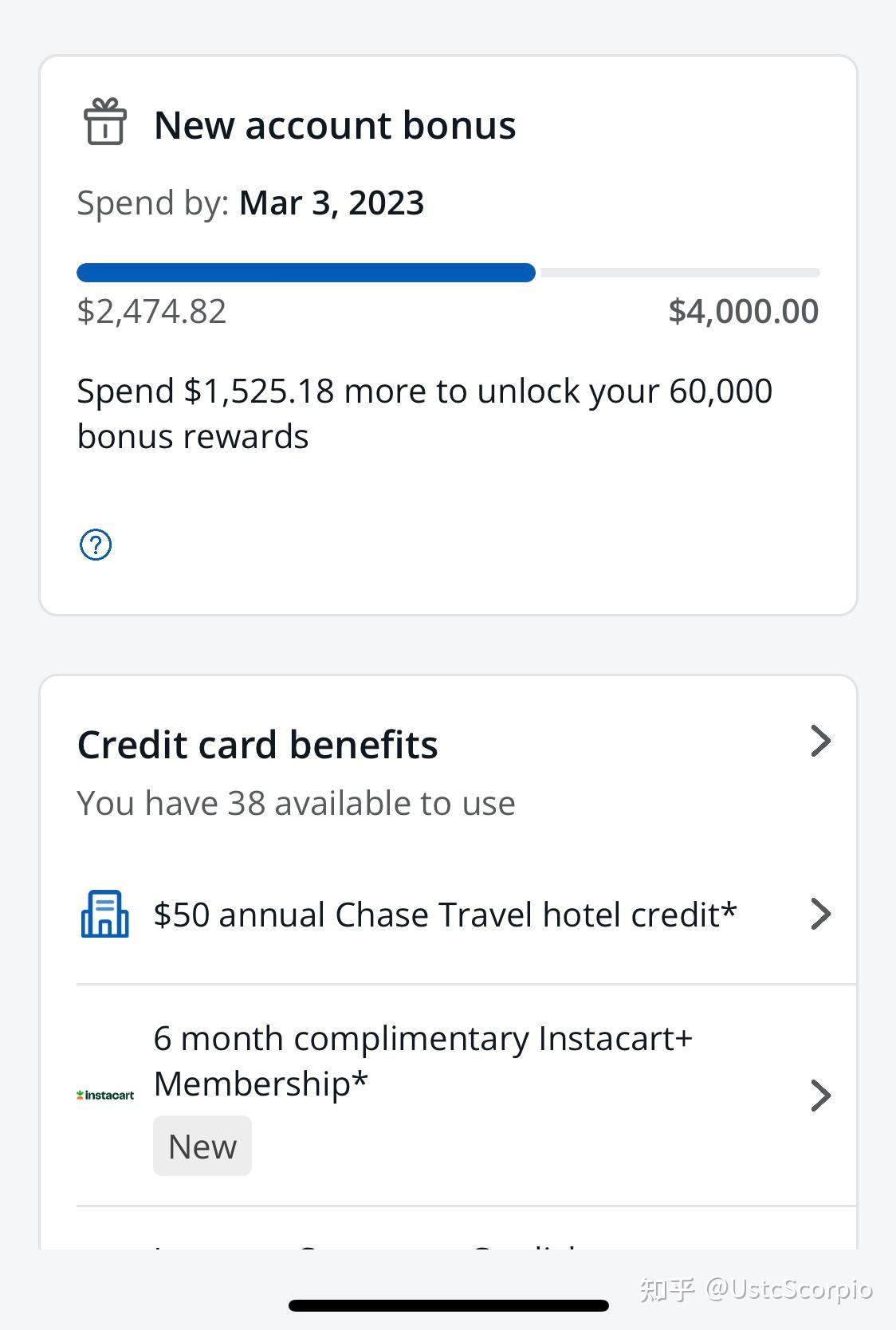
Task: Tap the question mark help icon
Action: (x=96, y=545)
